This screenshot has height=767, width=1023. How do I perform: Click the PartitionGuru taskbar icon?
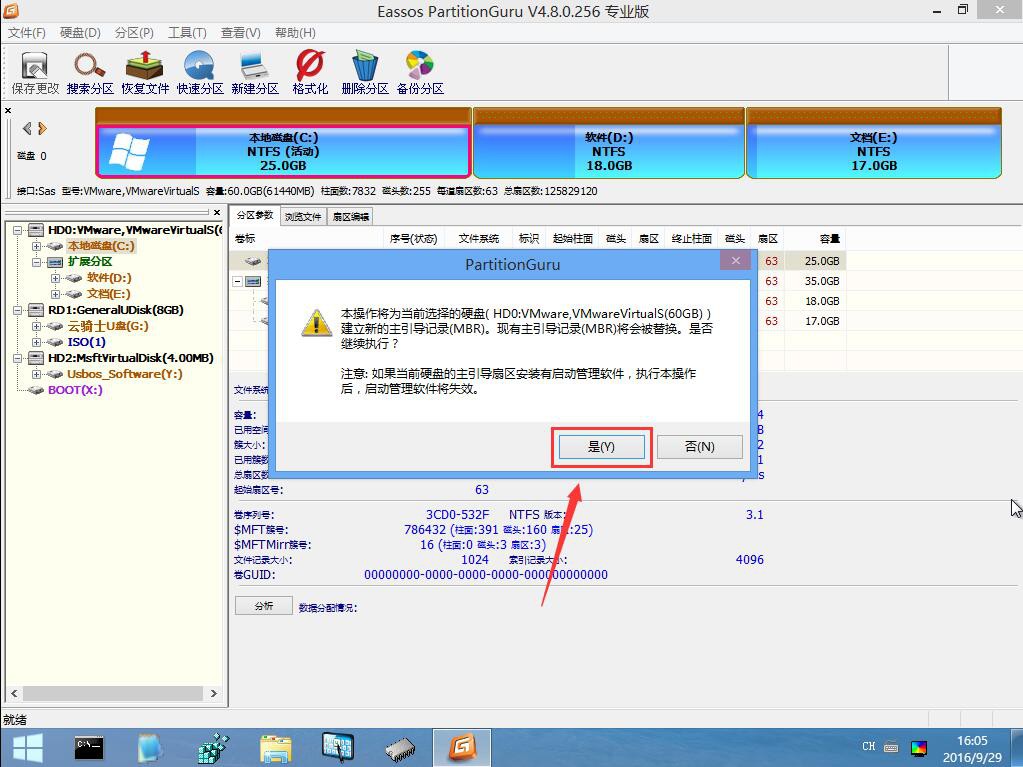[461, 746]
